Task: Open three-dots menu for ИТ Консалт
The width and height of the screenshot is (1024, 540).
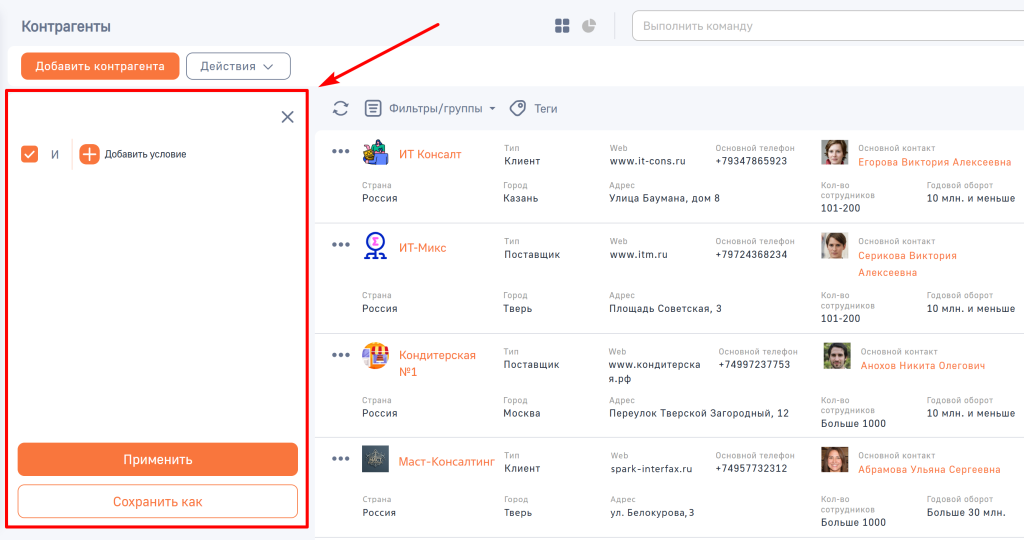Action: tap(341, 152)
